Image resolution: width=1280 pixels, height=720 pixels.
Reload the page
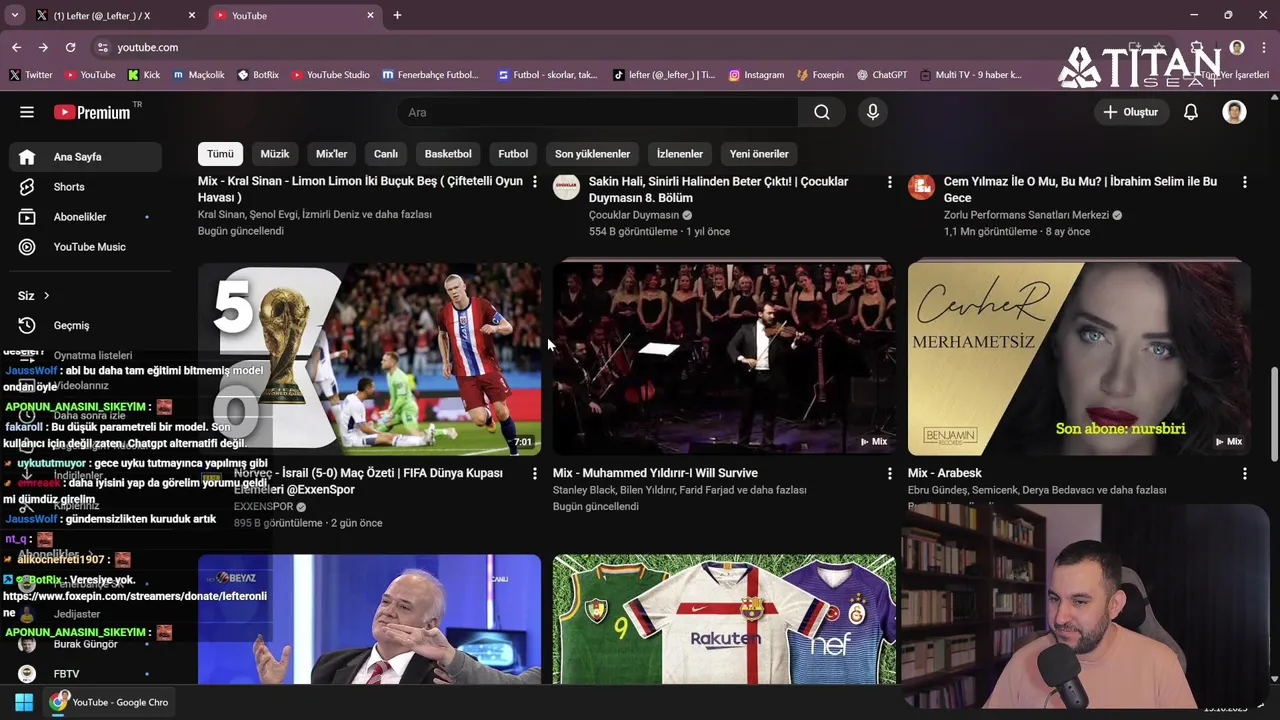(70, 47)
